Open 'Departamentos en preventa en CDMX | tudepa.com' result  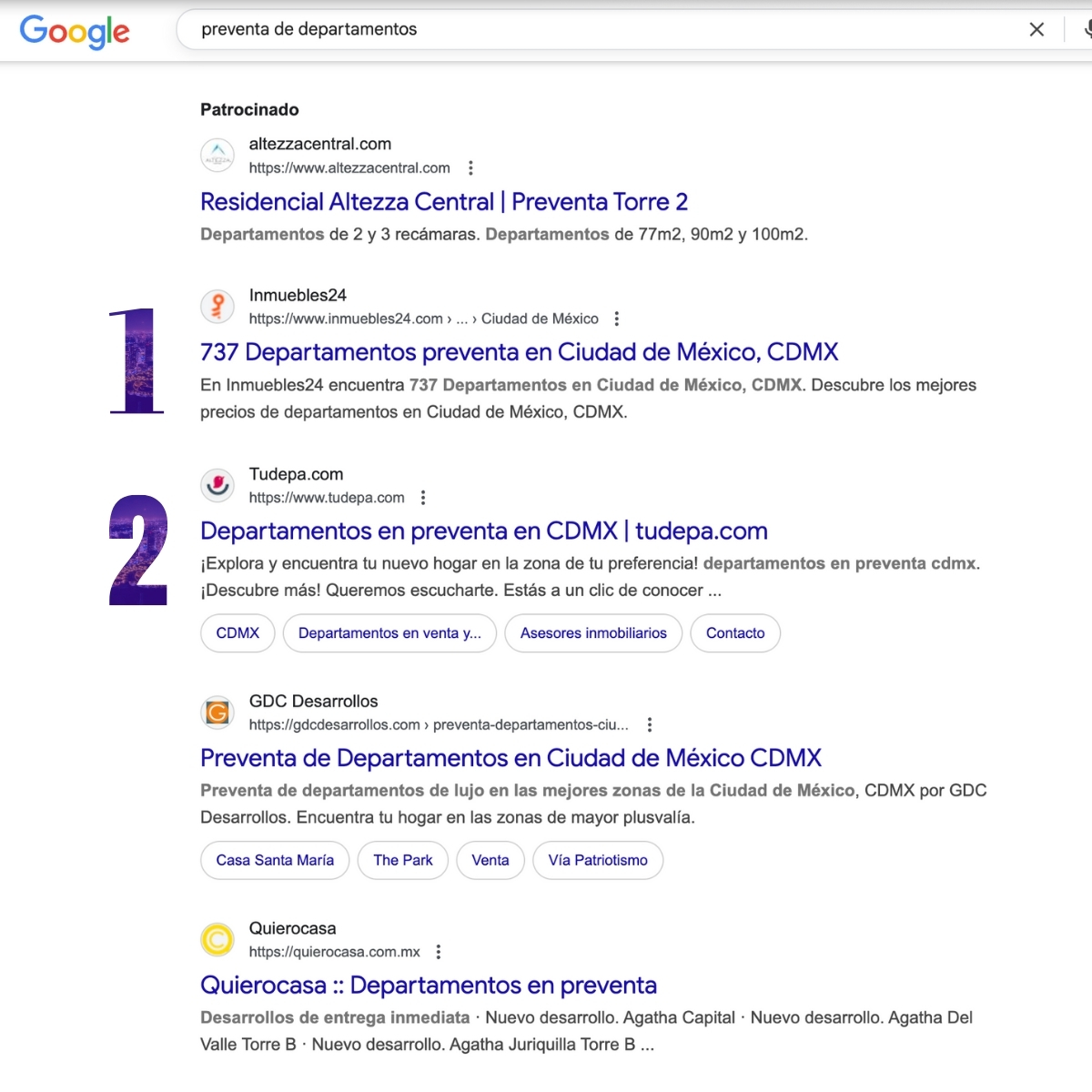[x=484, y=531]
